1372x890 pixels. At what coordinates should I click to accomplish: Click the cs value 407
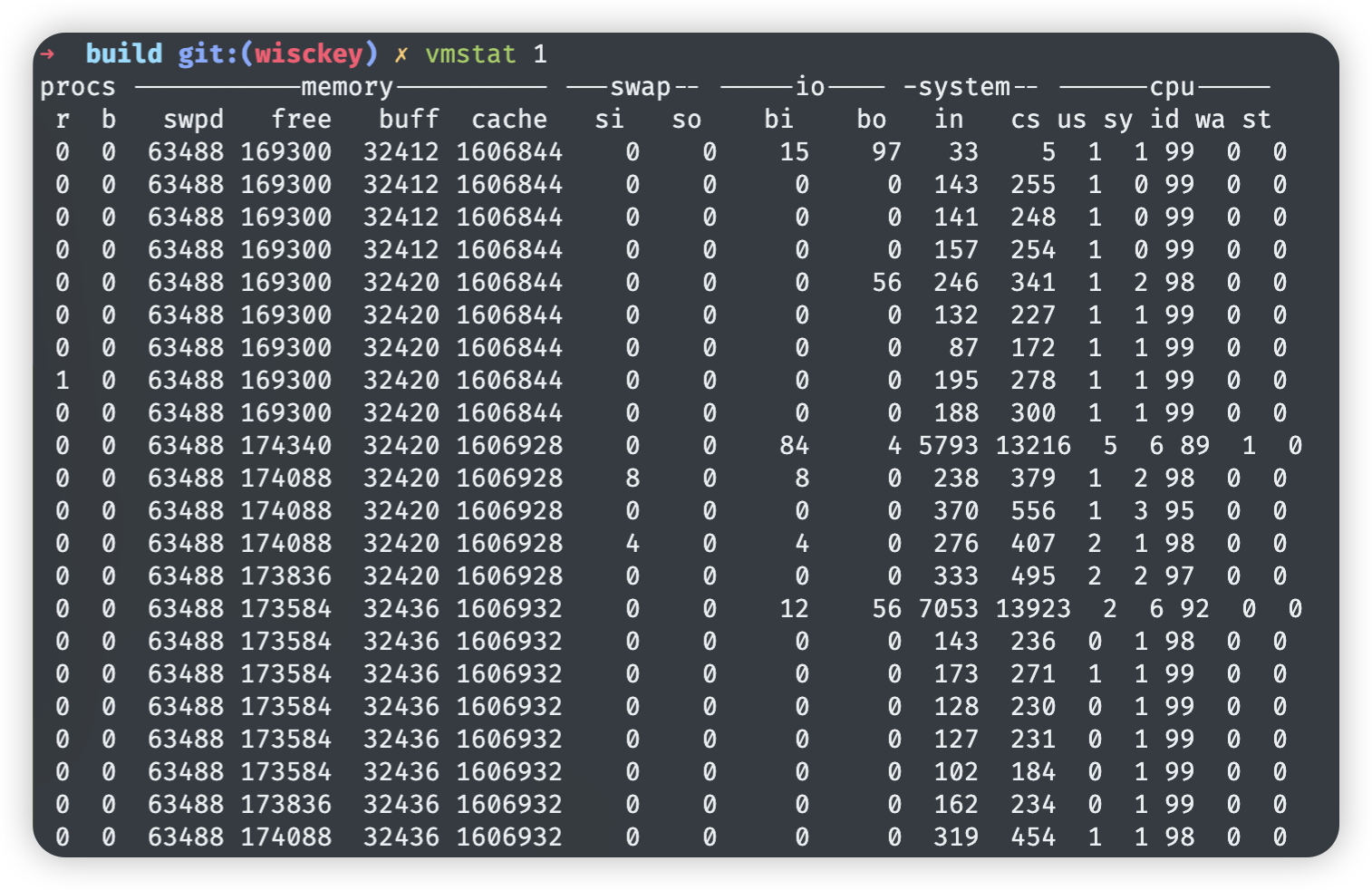coord(1033,544)
